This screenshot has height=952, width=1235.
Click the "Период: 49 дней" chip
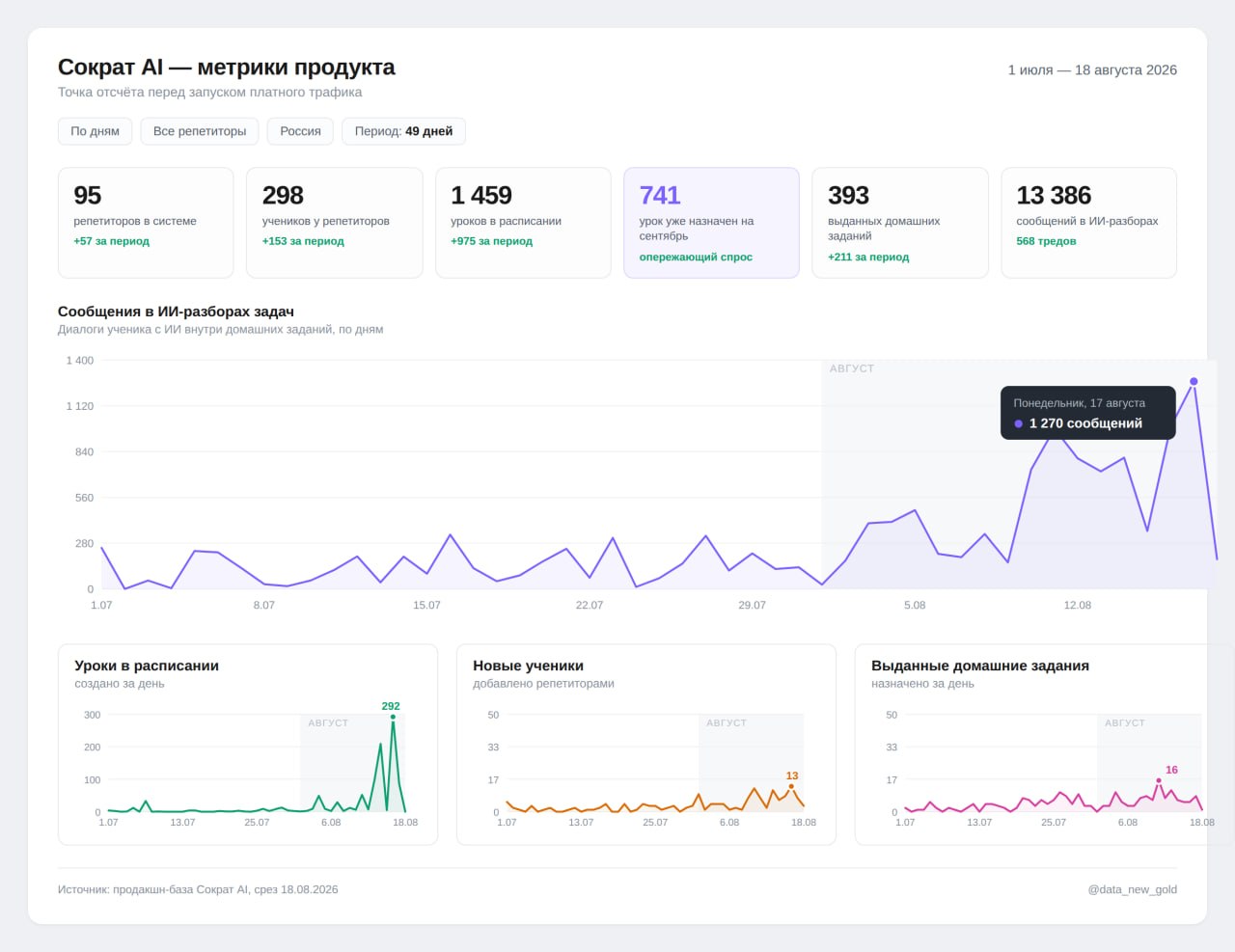click(x=403, y=131)
